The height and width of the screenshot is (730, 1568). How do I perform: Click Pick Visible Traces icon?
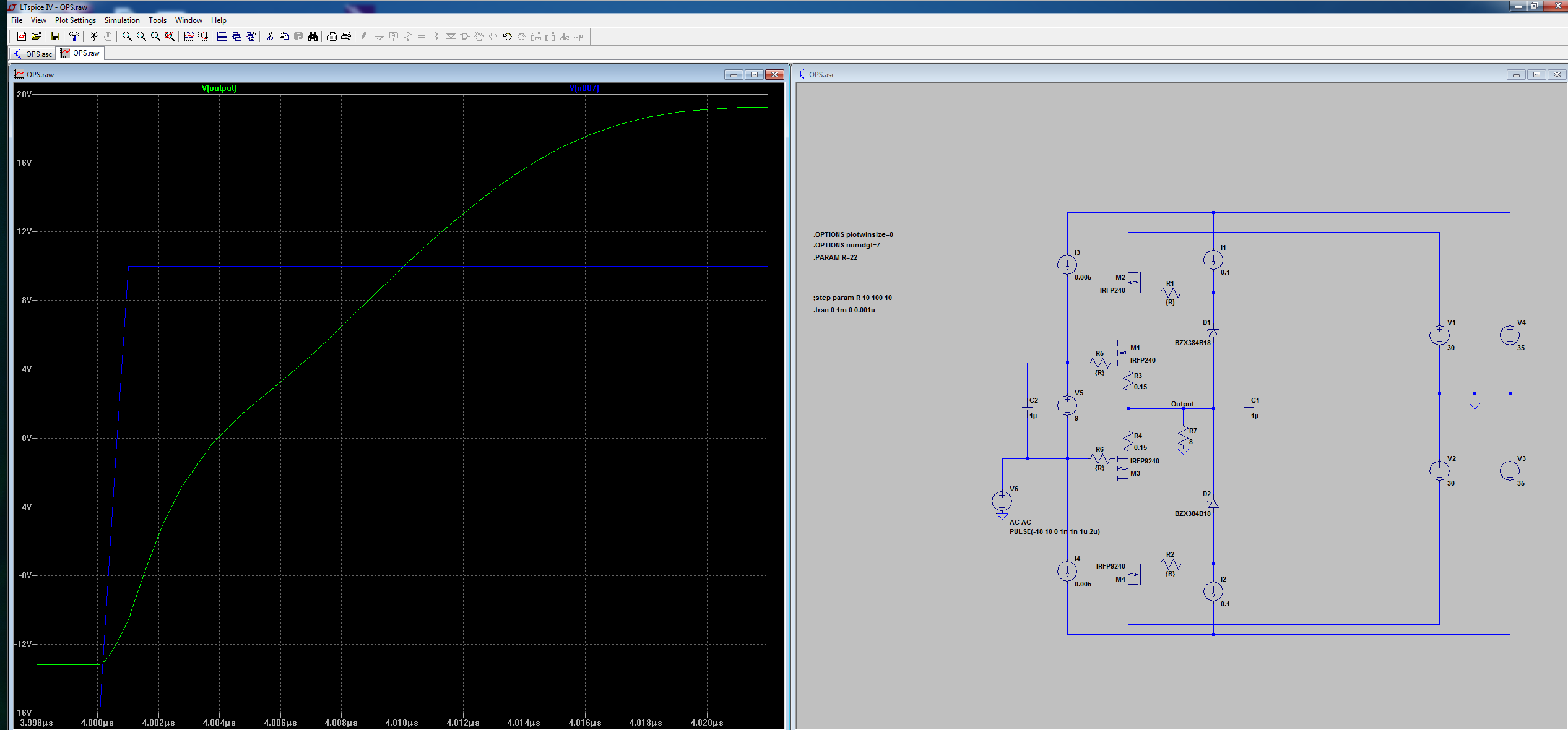(189, 36)
